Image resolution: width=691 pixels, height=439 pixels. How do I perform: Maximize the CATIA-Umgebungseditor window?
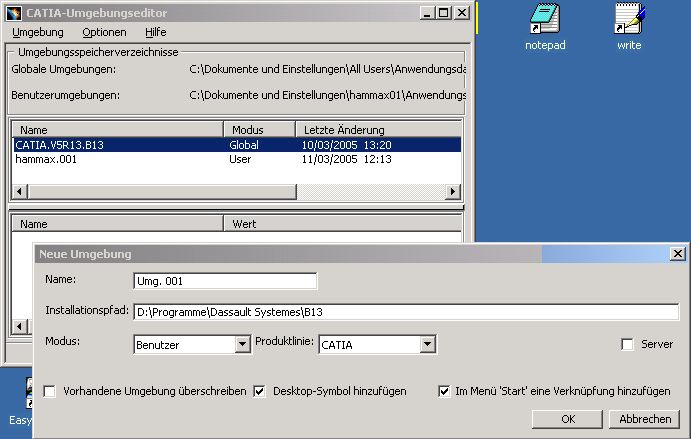444,13
